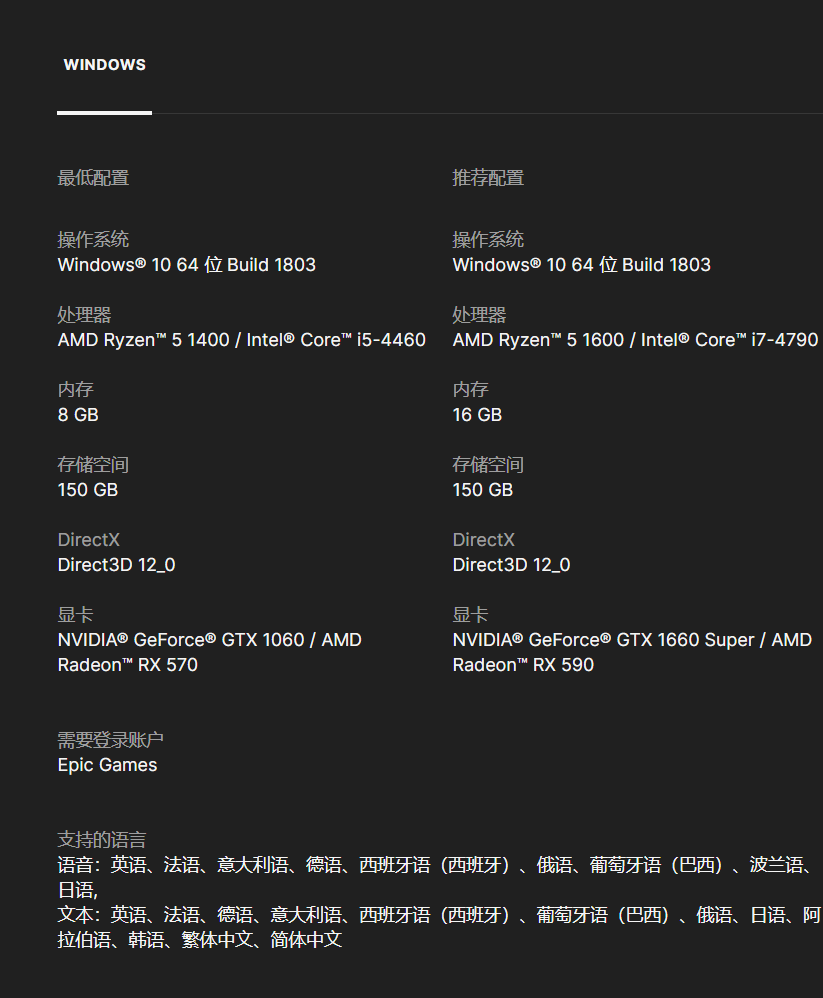Image resolution: width=823 pixels, height=998 pixels.
Task: Click the recommended 操作系统 label
Action: click(x=488, y=240)
